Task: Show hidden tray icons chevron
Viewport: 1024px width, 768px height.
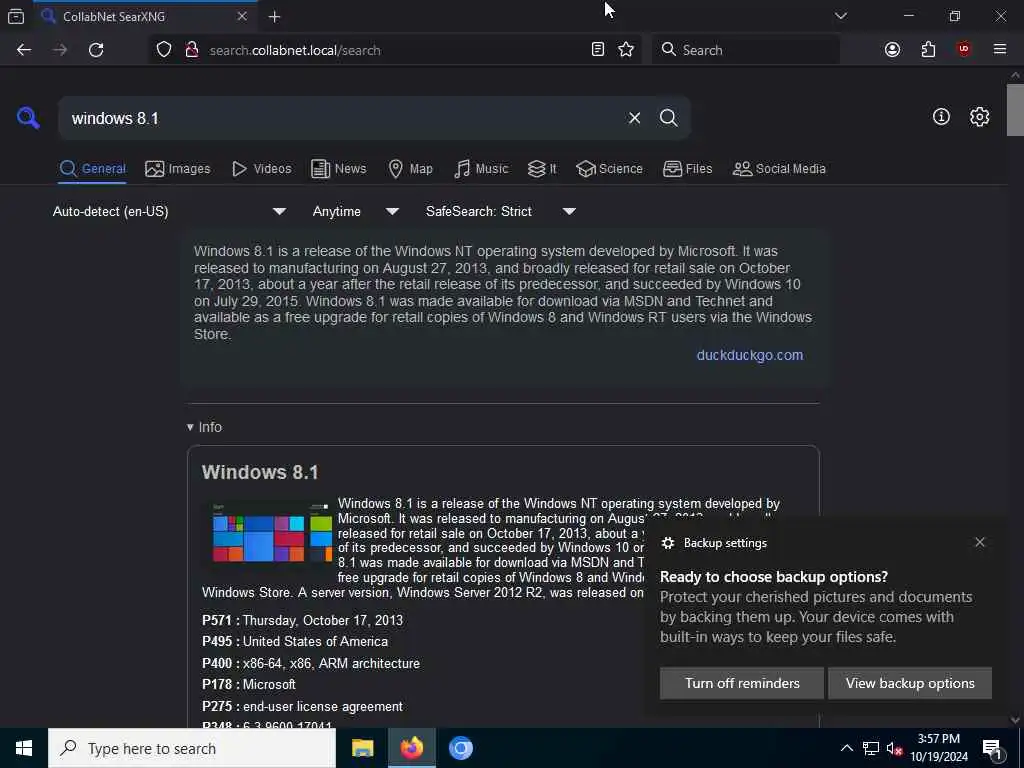Action: pyautogui.click(x=846, y=748)
